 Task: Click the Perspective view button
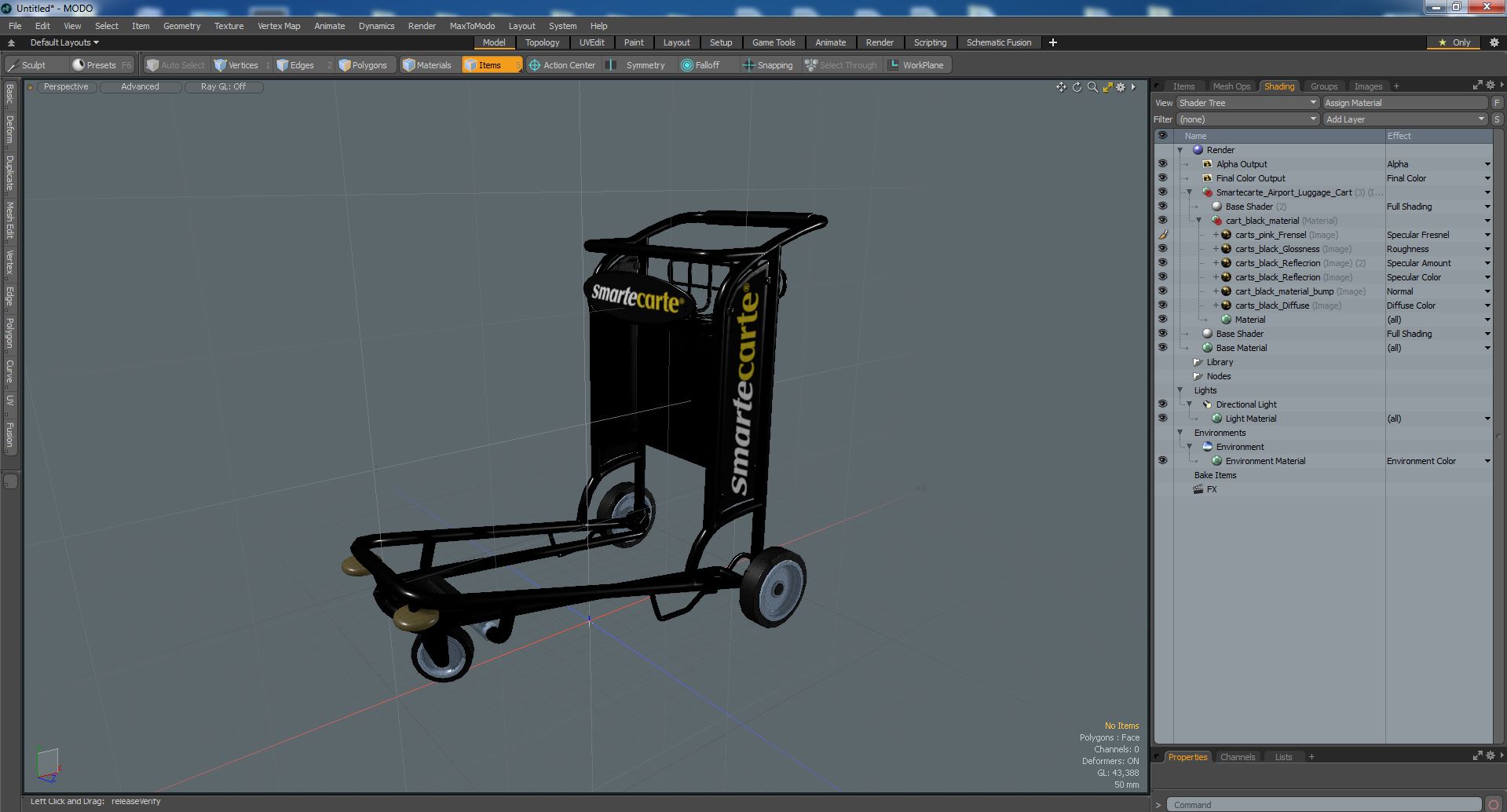(x=66, y=87)
